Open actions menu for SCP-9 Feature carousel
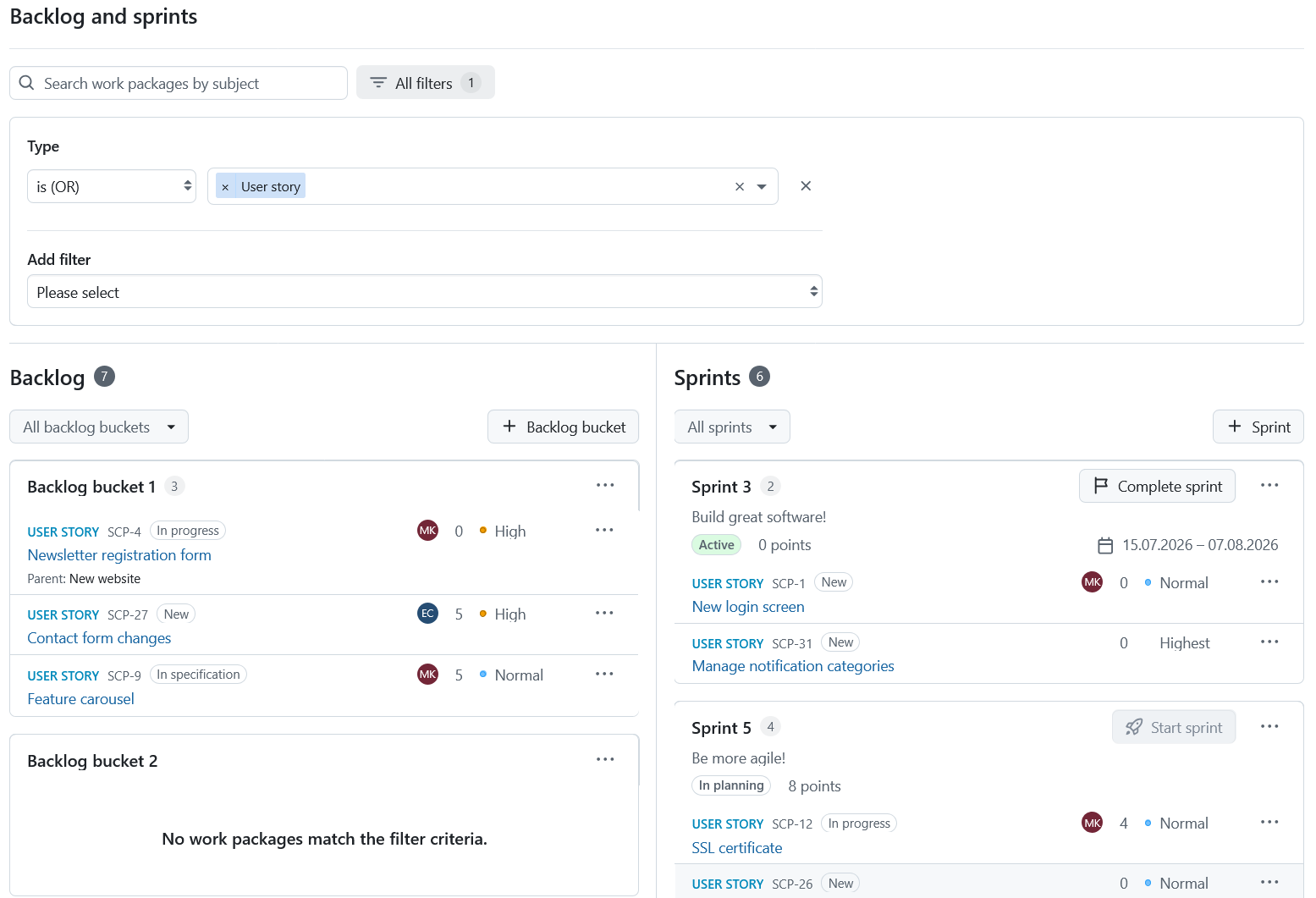 click(604, 675)
